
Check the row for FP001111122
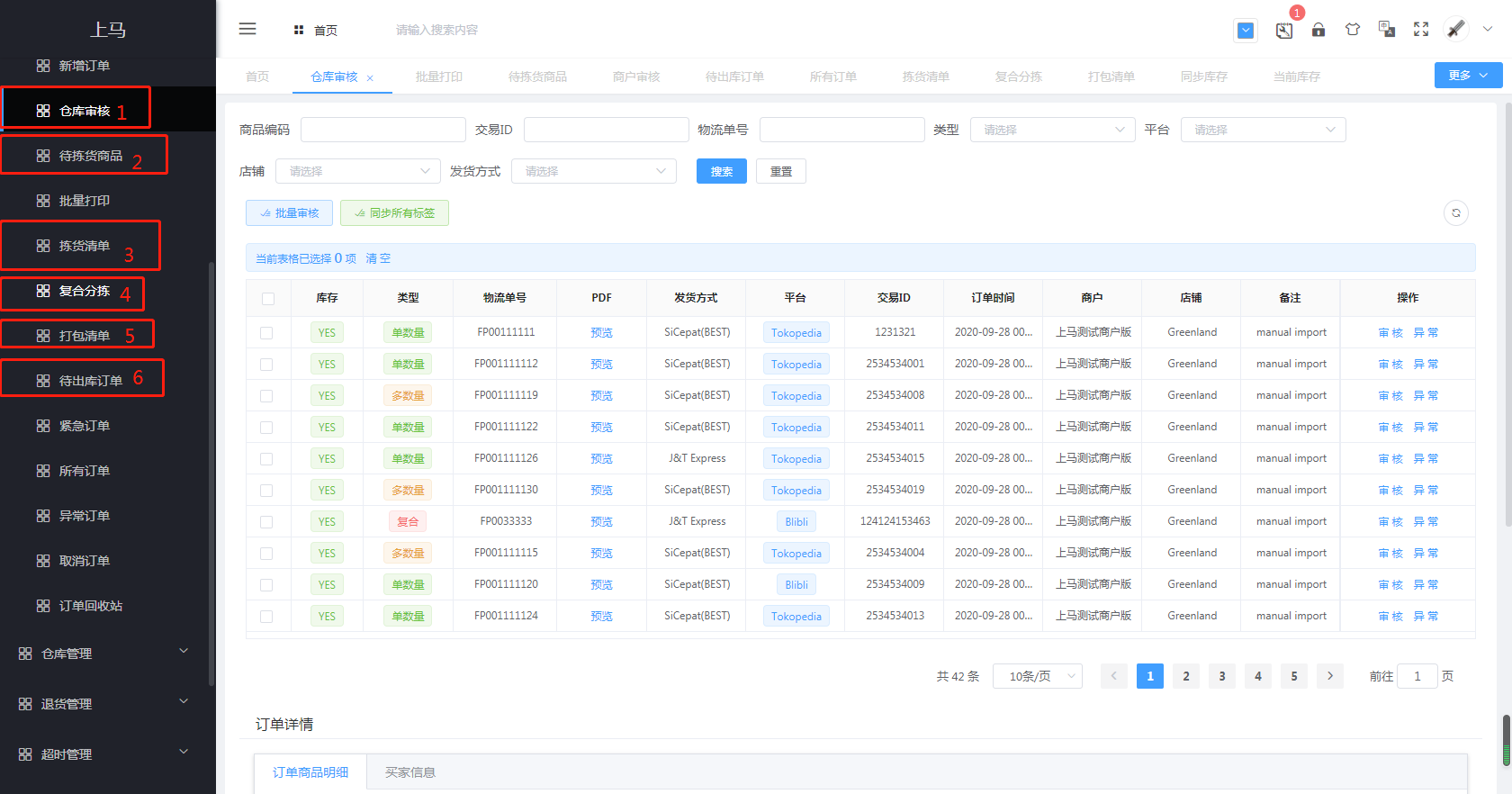pyautogui.click(x=266, y=428)
